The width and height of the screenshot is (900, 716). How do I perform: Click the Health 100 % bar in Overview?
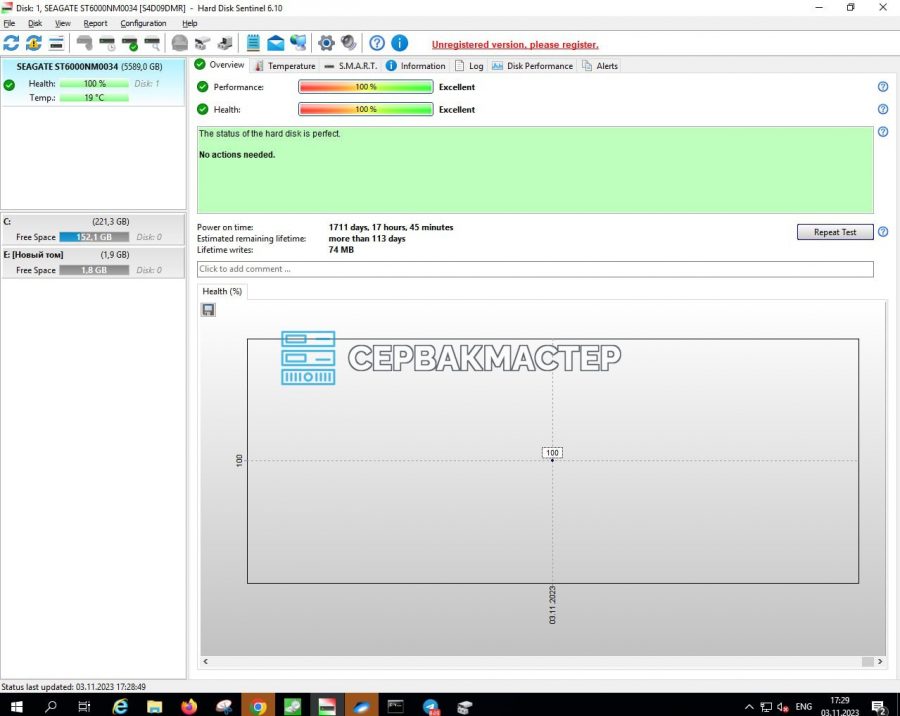click(x=366, y=109)
